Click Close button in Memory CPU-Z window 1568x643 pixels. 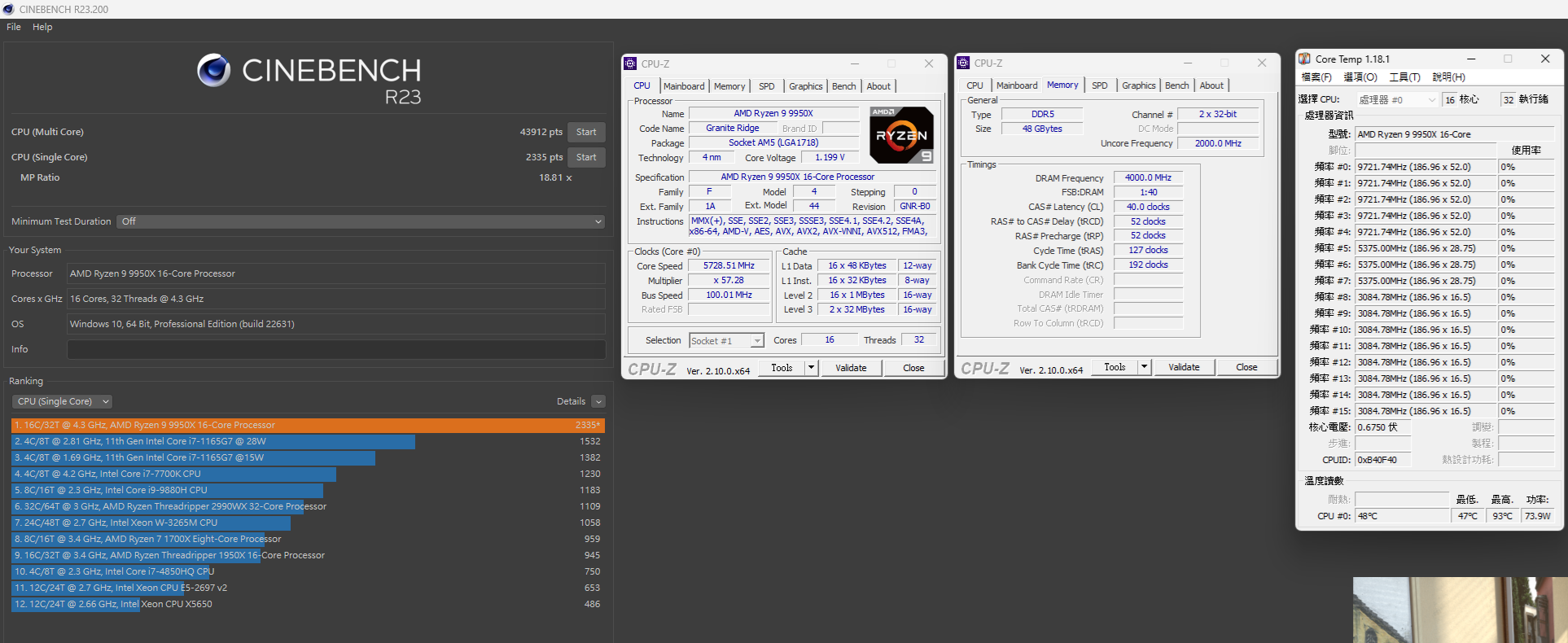(x=1246, y=367)
